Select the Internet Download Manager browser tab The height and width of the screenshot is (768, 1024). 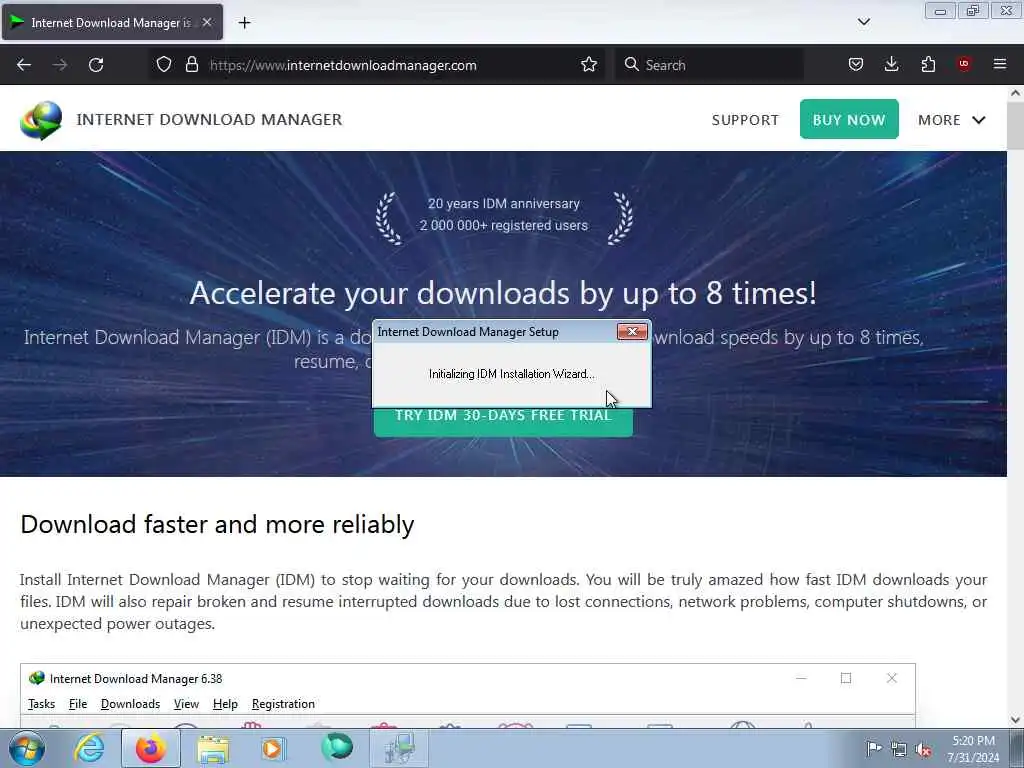pos(112,22)
